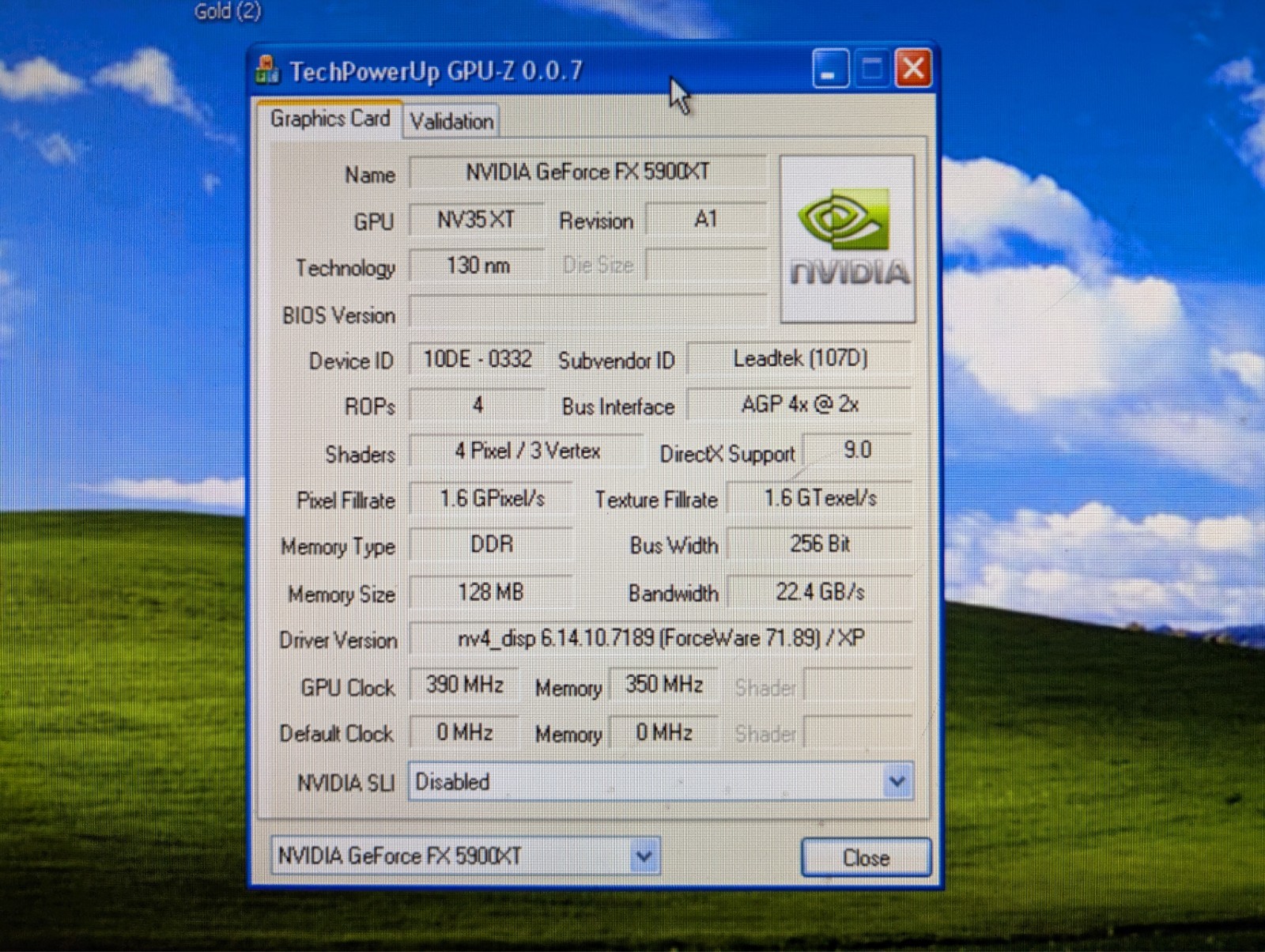Screen dimensions: 1265x952
Task: Click the NVIDIA logo image
Action: 848,239
